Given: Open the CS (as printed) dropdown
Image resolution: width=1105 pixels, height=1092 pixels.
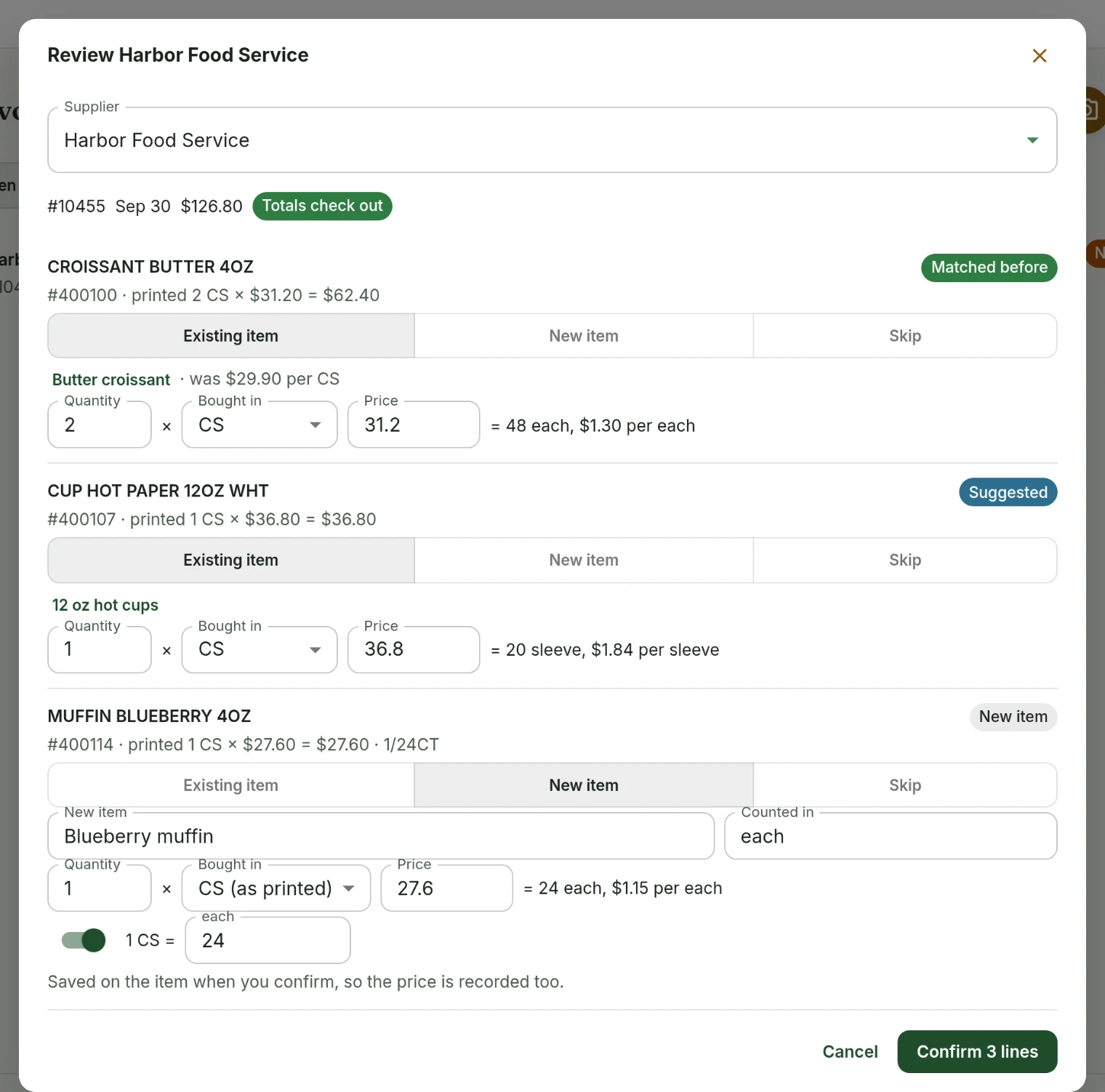Looking at the screenshot, I should click(276, 888).
